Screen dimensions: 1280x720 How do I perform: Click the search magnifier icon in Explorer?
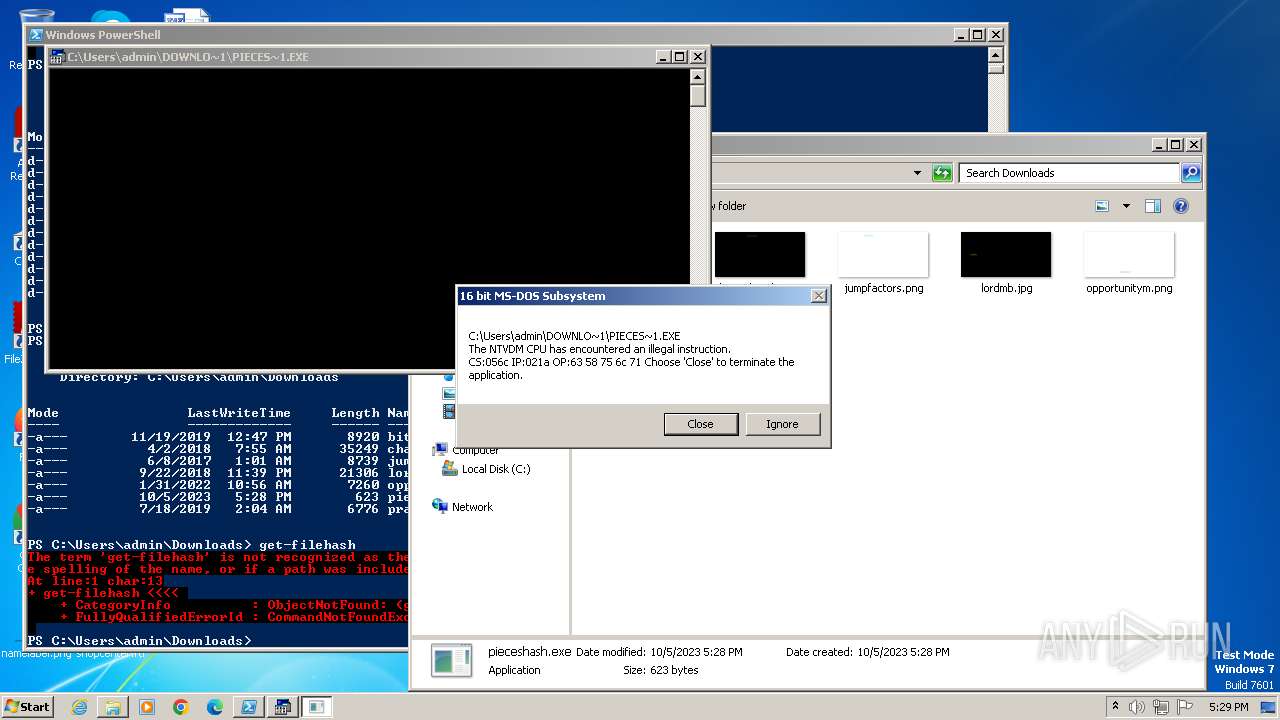pos(1190,173)
